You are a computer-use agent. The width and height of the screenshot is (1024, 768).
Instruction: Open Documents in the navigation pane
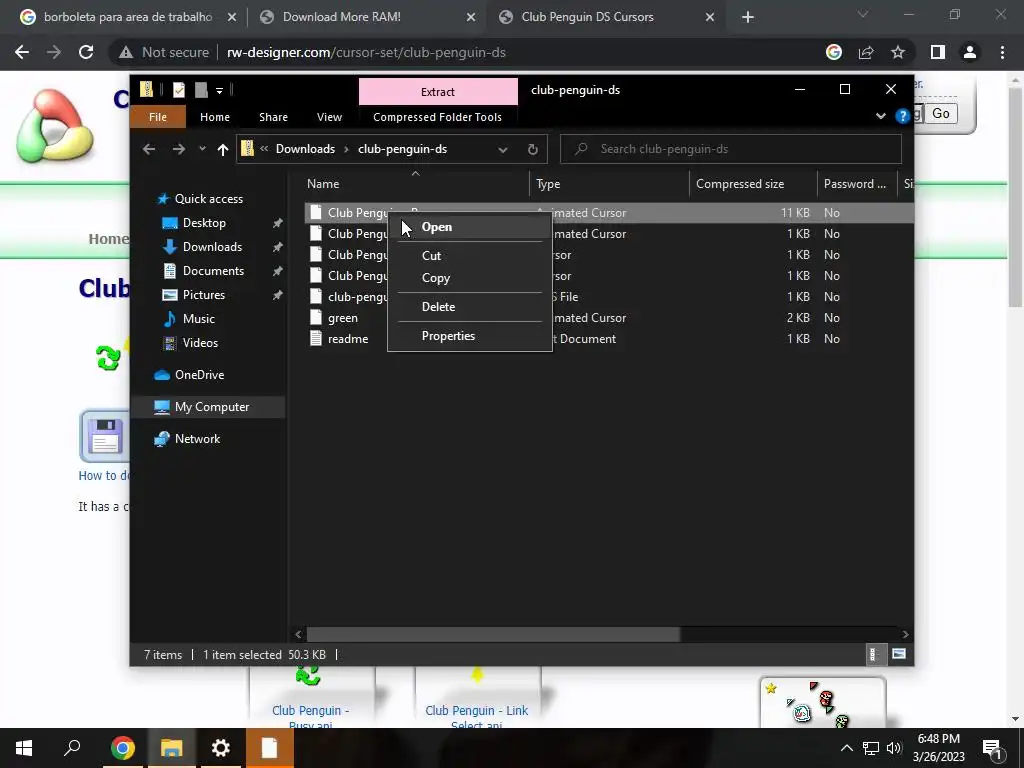213,271
